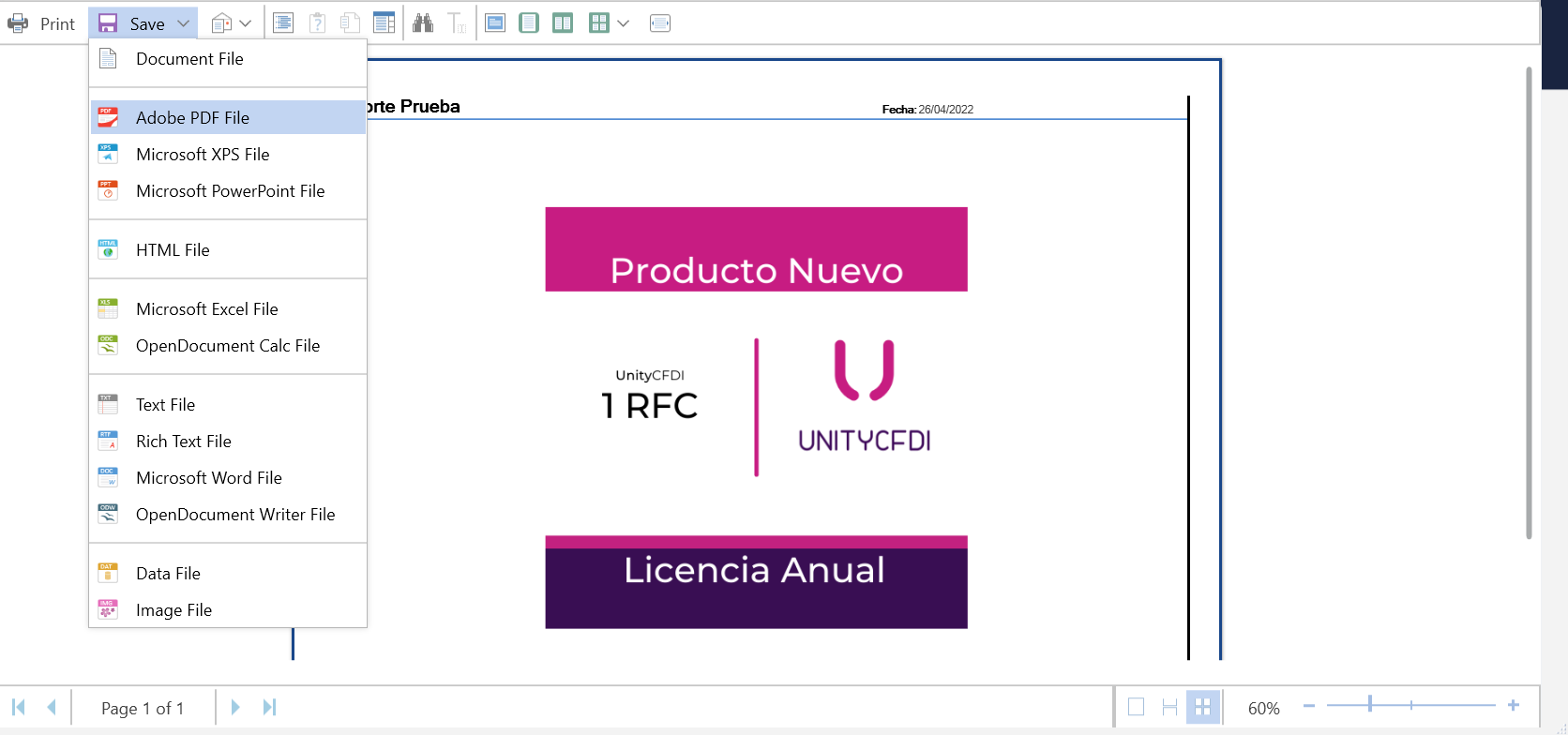Click the Parameters clipboard icon
This screenshot has height=735, width=1568.
317,23
